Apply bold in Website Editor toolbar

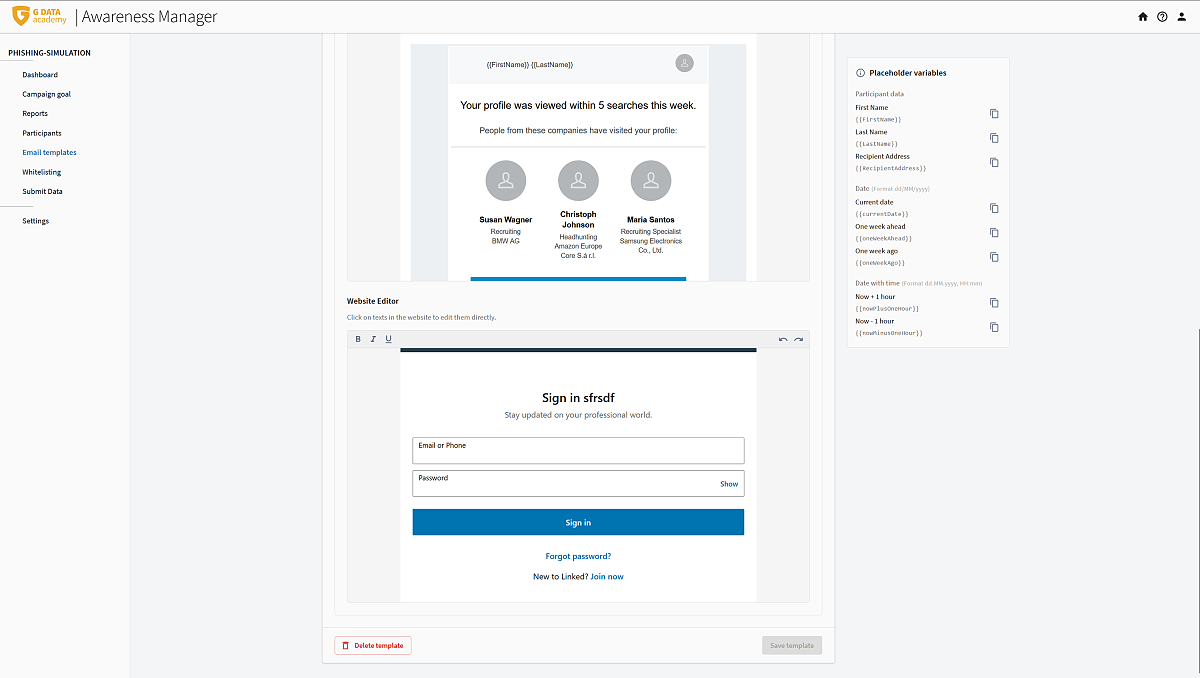[359, 339]
